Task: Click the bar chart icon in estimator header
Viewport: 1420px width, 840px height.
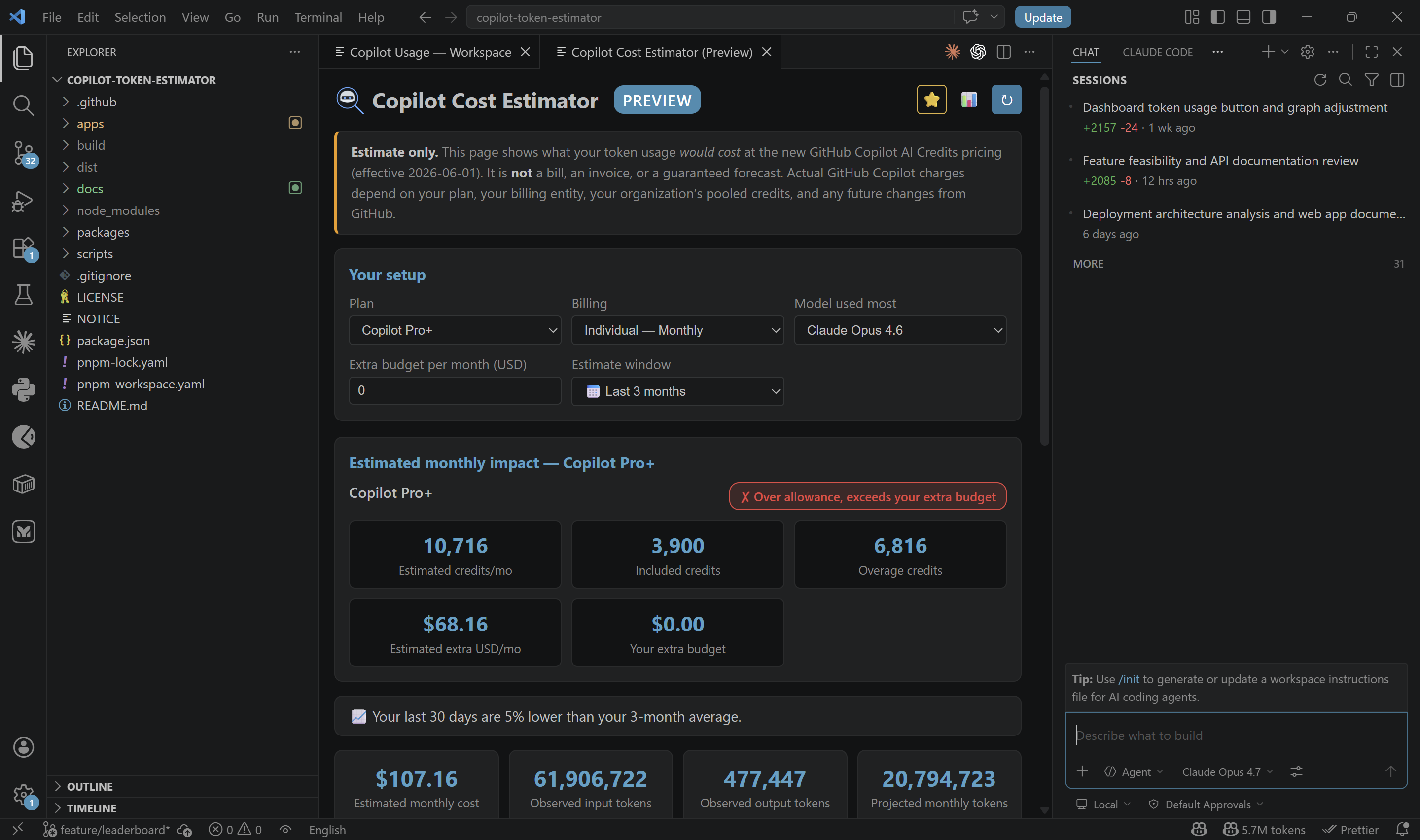Action: (x=969, y=100)
